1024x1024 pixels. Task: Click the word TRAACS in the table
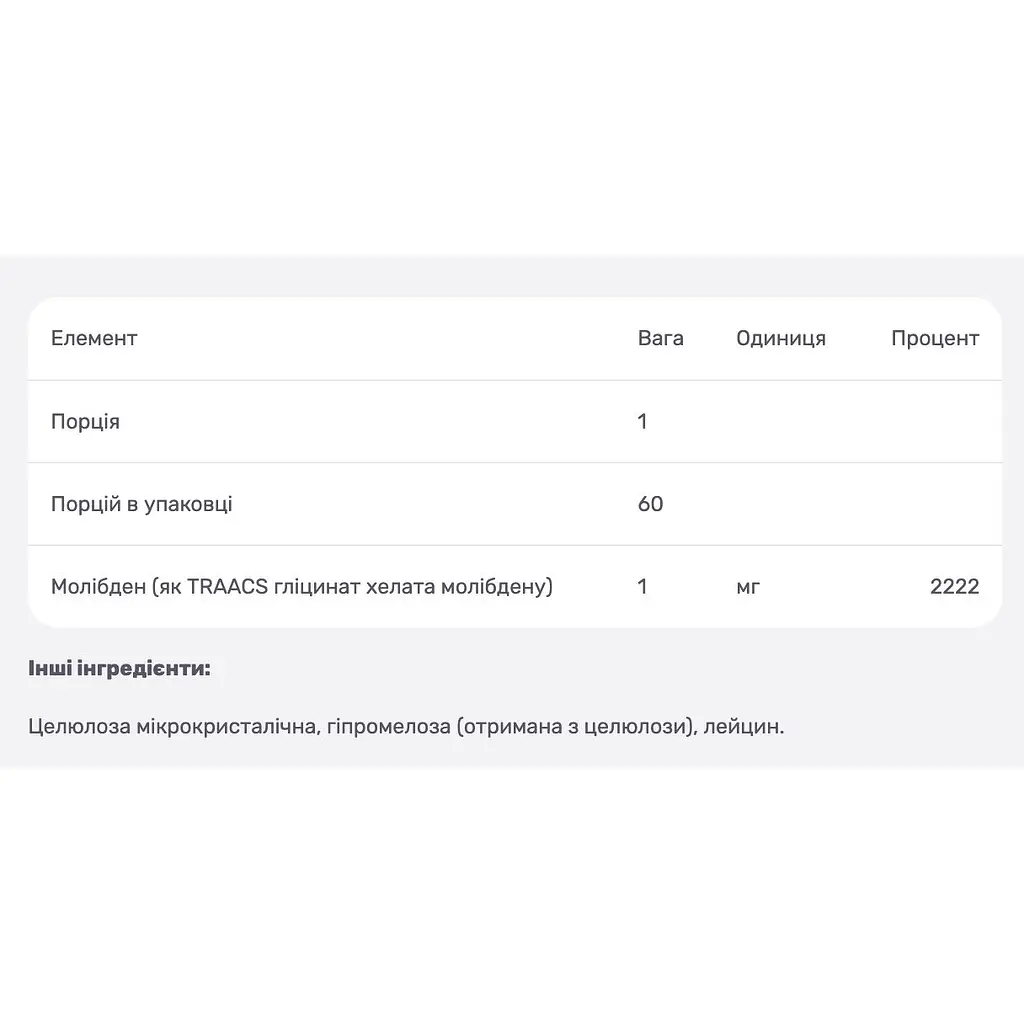[x=227, y=586]
